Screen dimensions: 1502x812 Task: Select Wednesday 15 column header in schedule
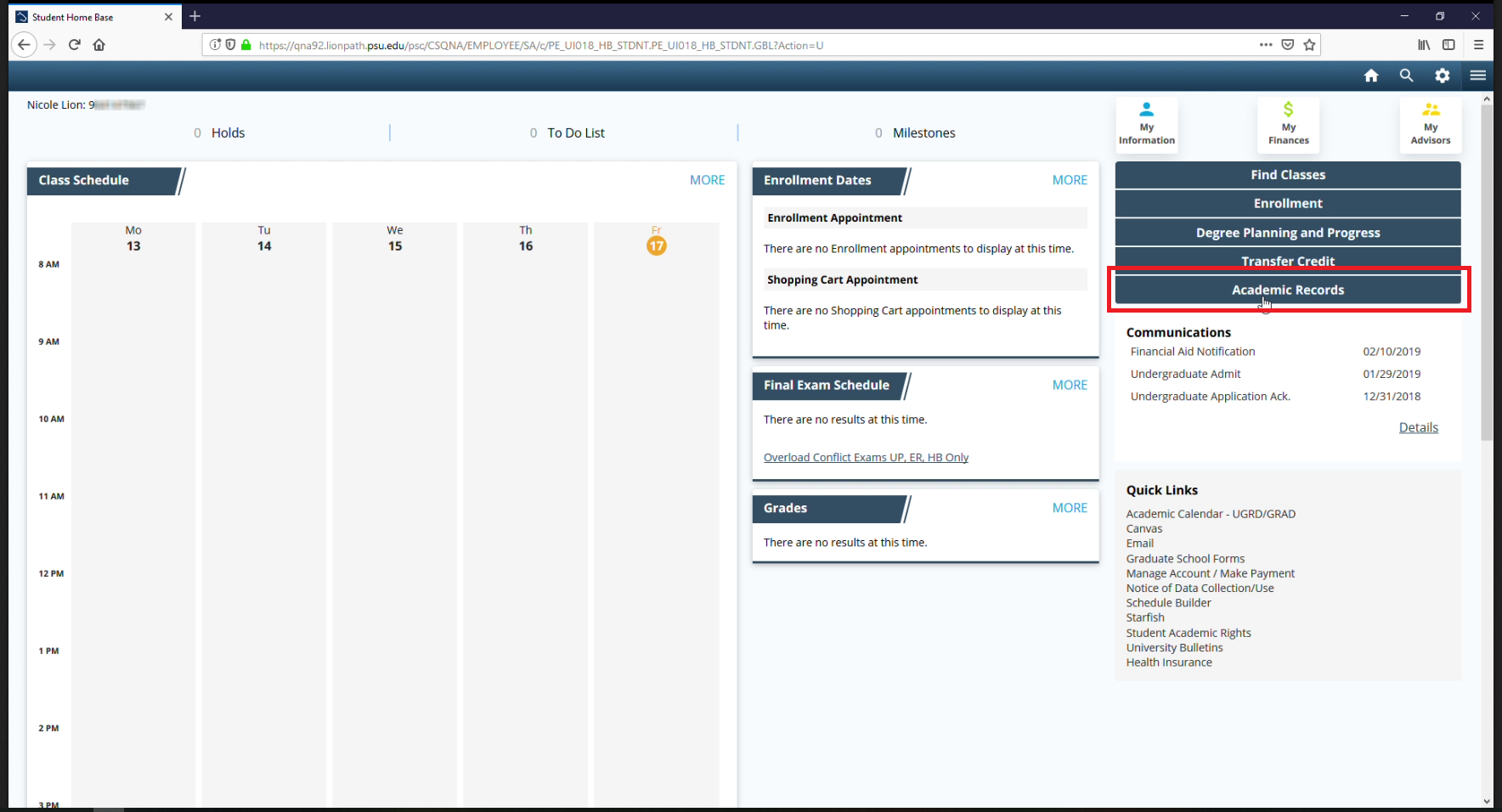click(x=395, y=239)
